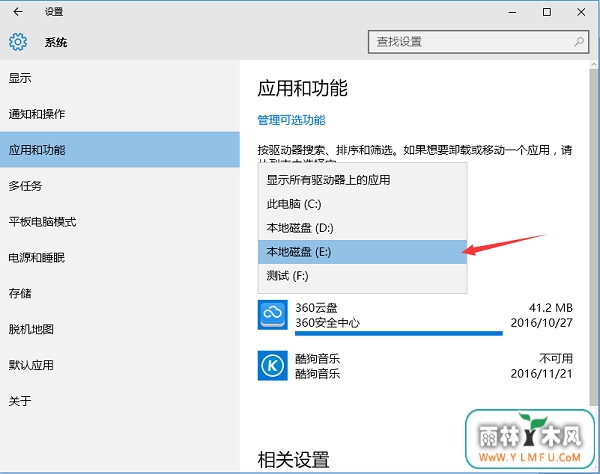Choose 本地磁盘 (E:) drive option
The image size is (600, 474).
(362, 252)
